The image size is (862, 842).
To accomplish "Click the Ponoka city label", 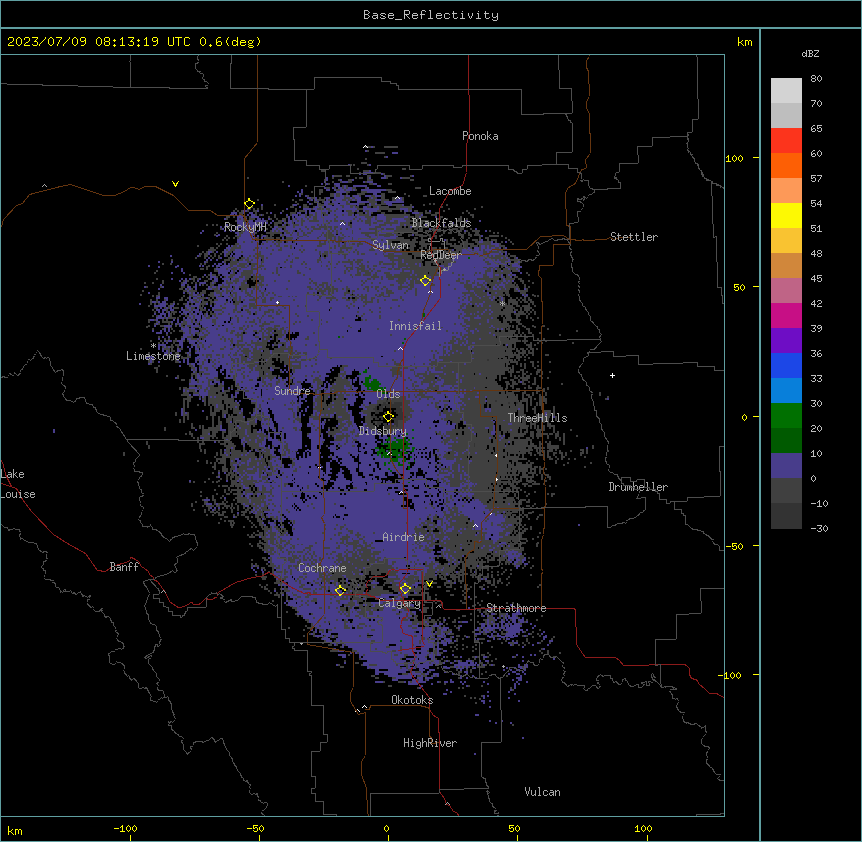I will (480, 136).
